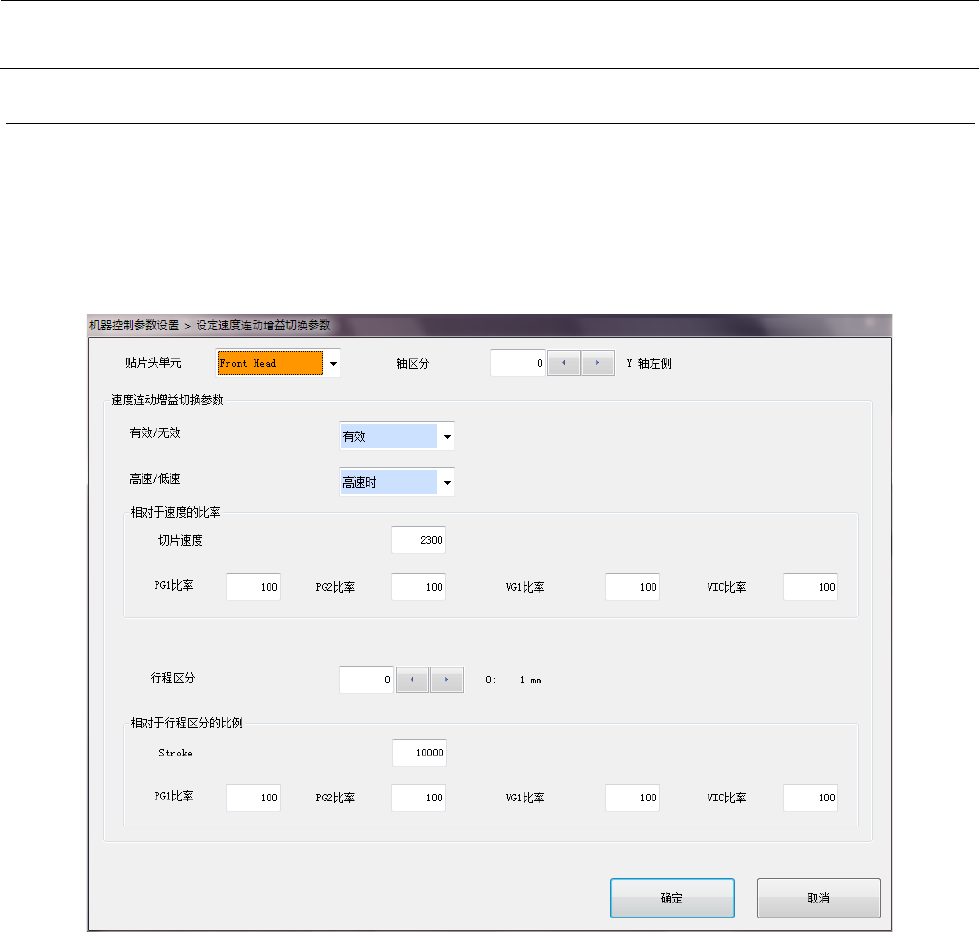Select PG2比率 field in the speed ratio section
This screenshot has width=979, height=932.
418,588
